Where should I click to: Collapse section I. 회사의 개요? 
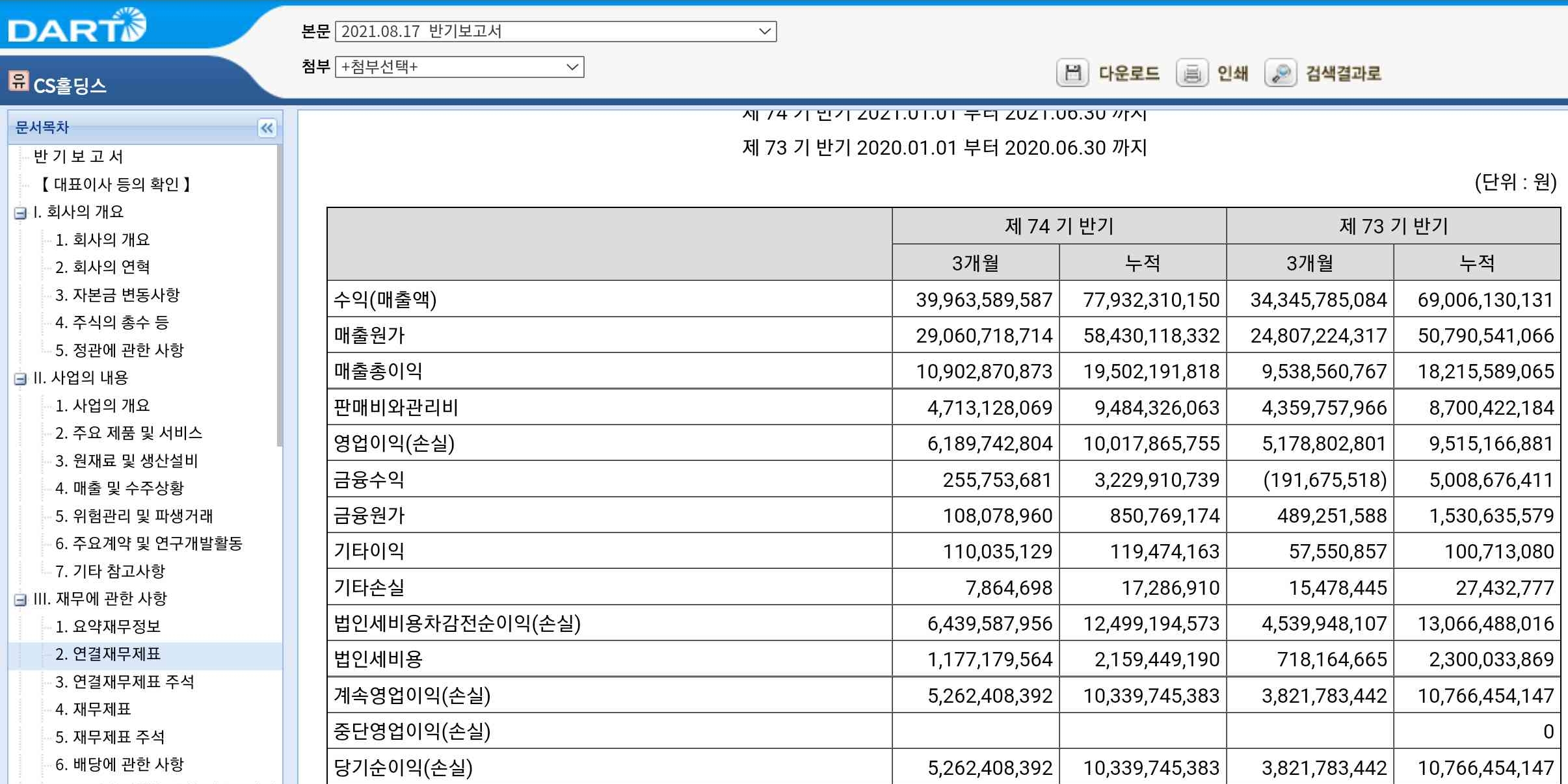coord(20,213)
